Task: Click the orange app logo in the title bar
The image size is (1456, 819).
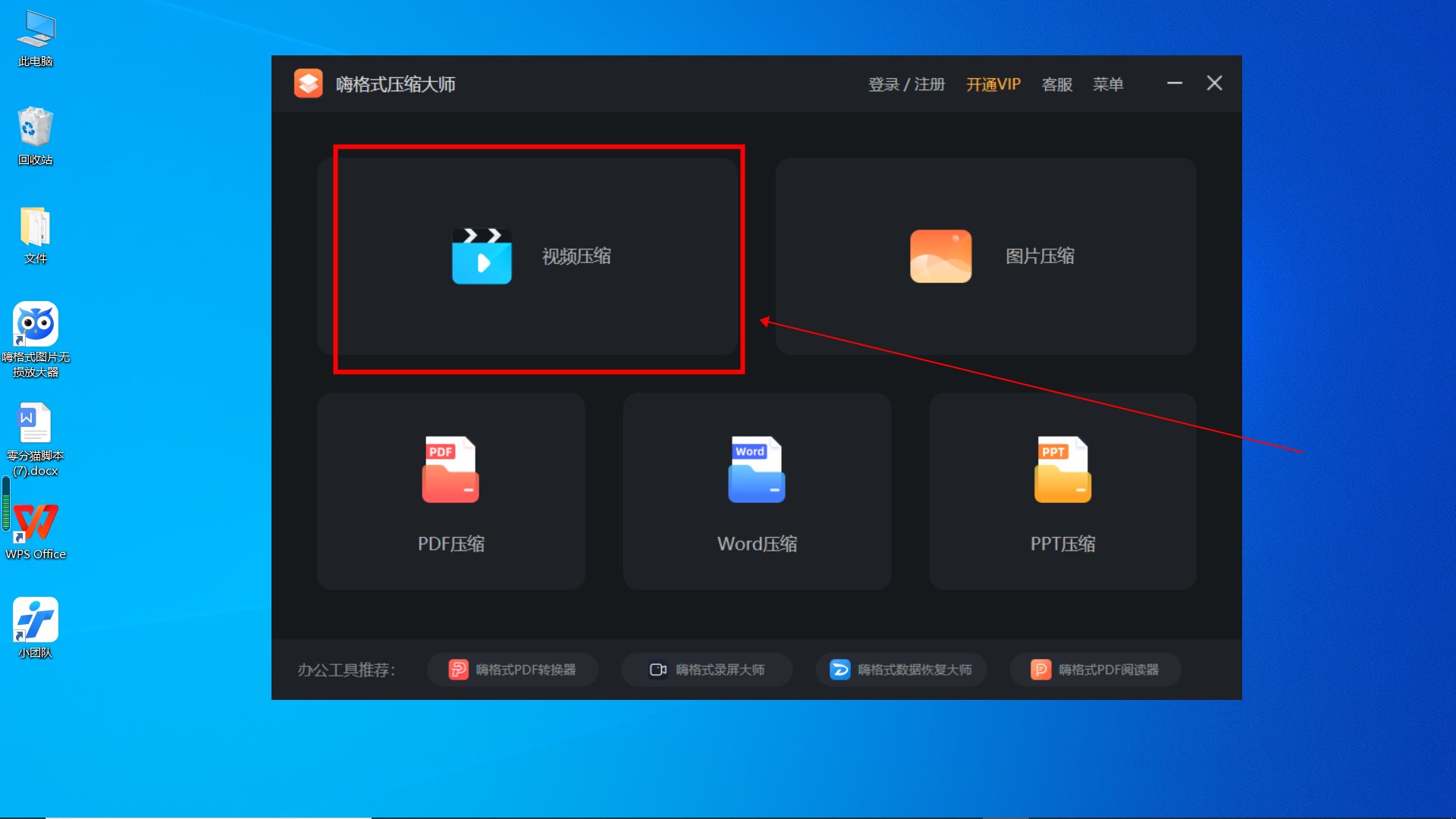Action: 309,83
